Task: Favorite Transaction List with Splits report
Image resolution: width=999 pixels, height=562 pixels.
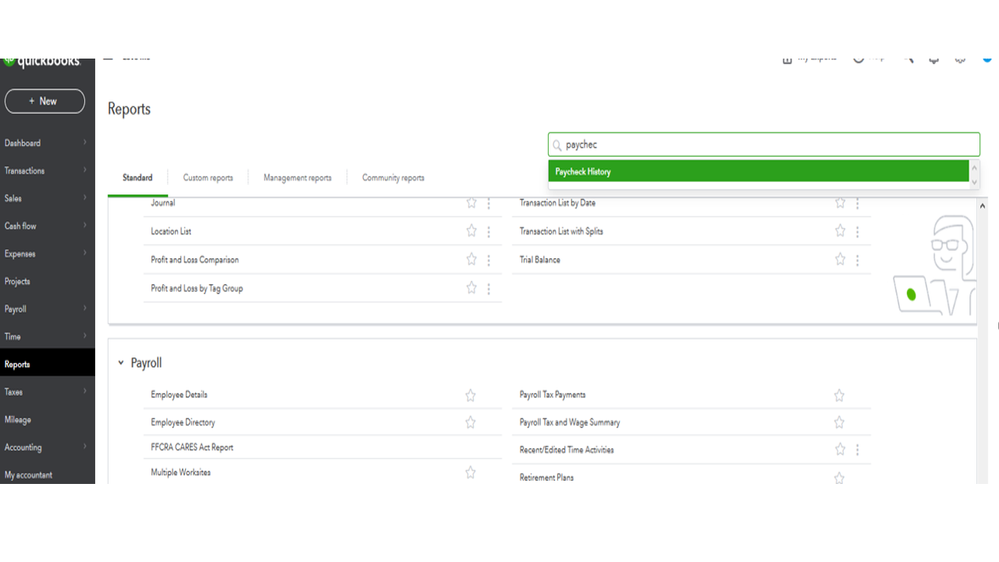Action: click(x=840, y=231)
